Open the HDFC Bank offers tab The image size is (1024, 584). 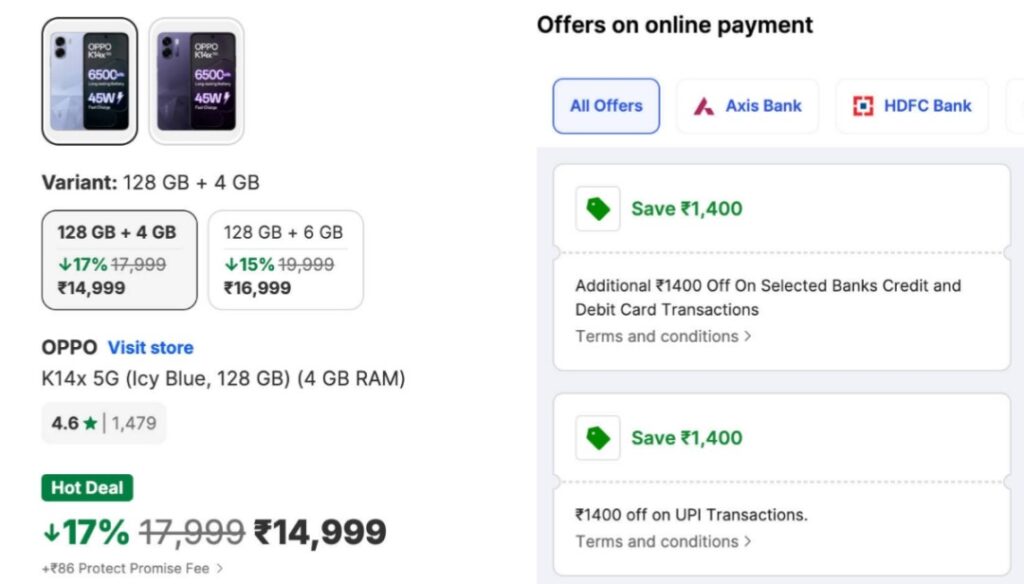(912, 106)
